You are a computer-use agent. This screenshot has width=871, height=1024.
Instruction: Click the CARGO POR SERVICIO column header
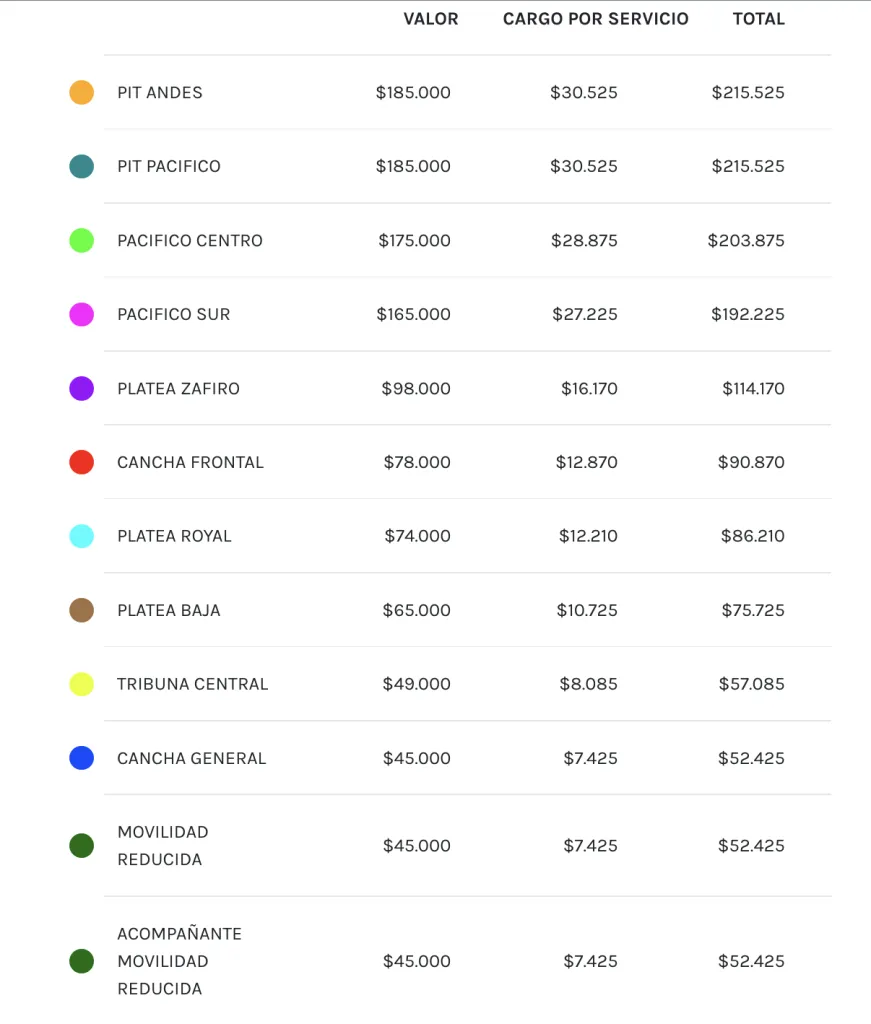click(595, 19)
